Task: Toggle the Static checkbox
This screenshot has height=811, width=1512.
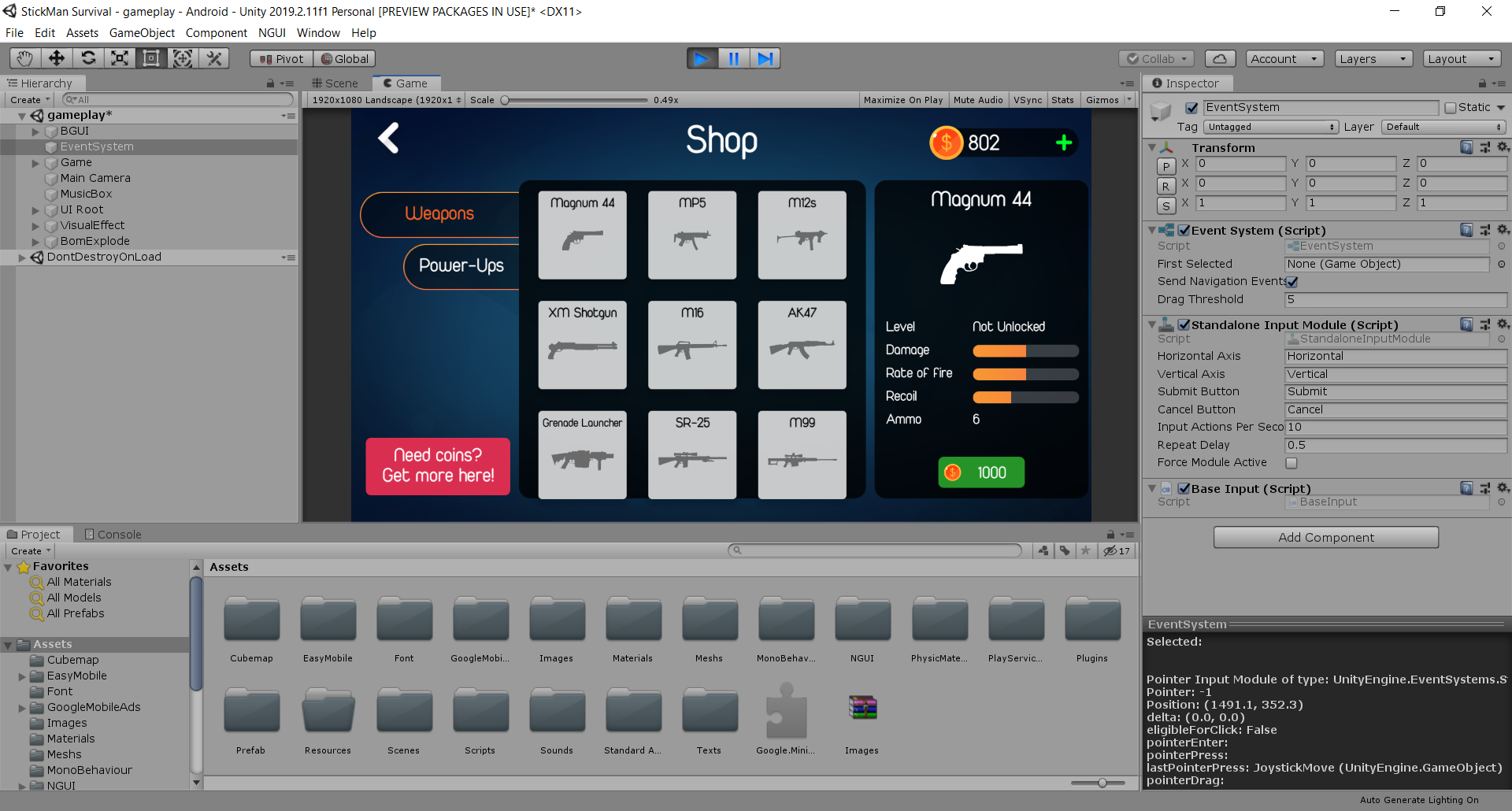Action: point(1451,108)
